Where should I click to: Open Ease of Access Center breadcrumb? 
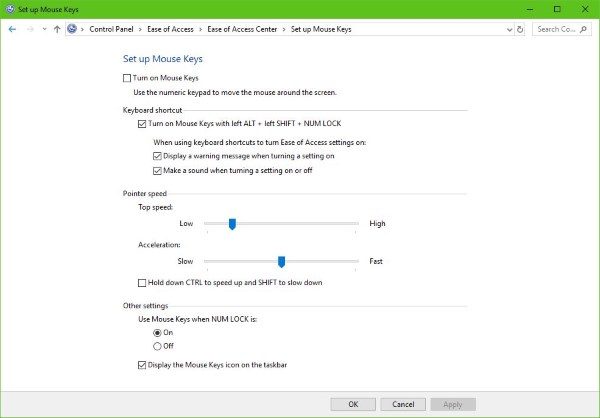(x=242, y=29)
